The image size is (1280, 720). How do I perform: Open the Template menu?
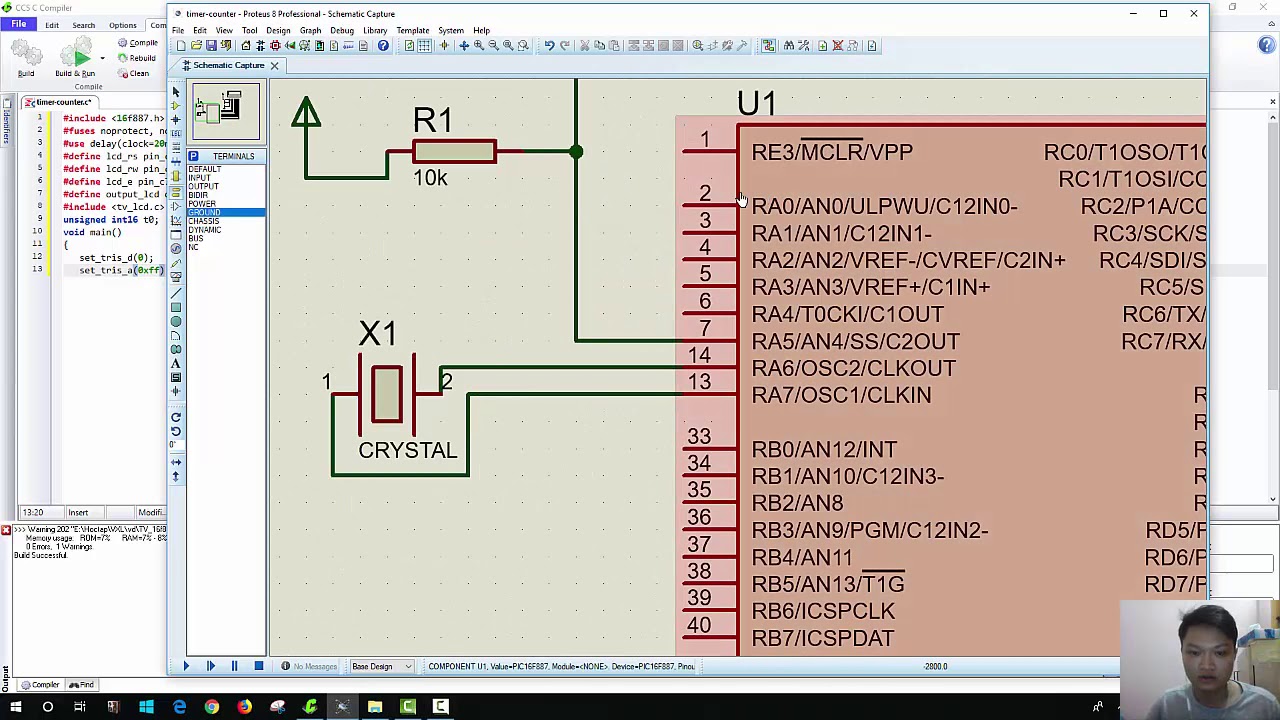(412, 30)
